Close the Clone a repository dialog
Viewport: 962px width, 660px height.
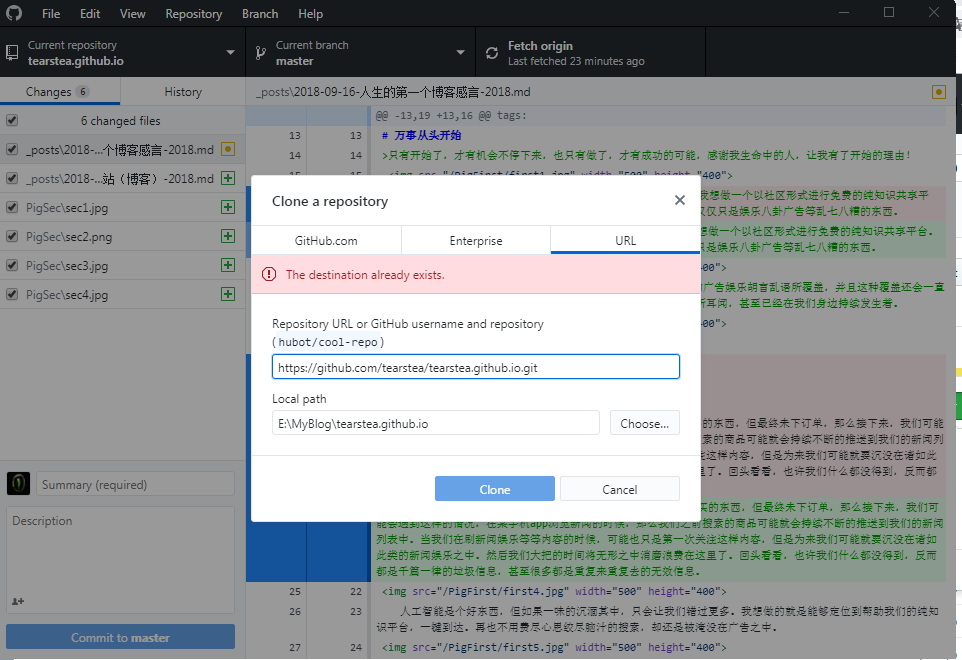(680, 200)
